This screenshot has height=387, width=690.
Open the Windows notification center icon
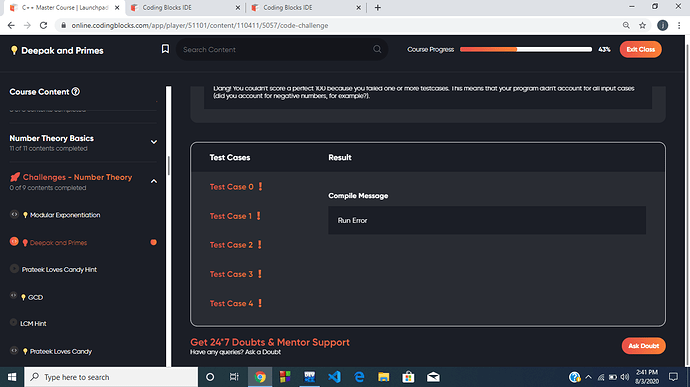673,377
